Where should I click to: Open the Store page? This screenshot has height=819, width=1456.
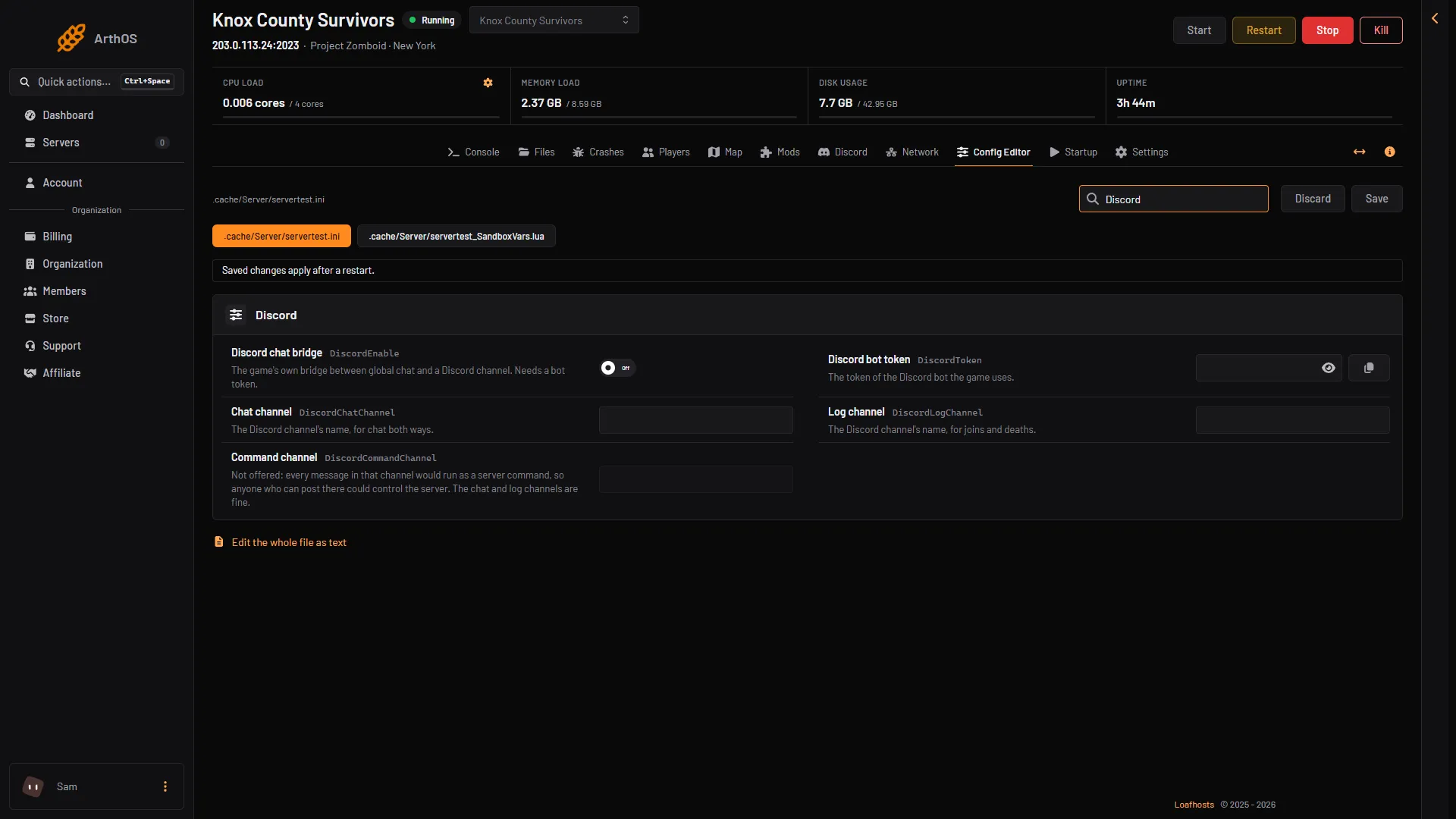tap(96, 318)
